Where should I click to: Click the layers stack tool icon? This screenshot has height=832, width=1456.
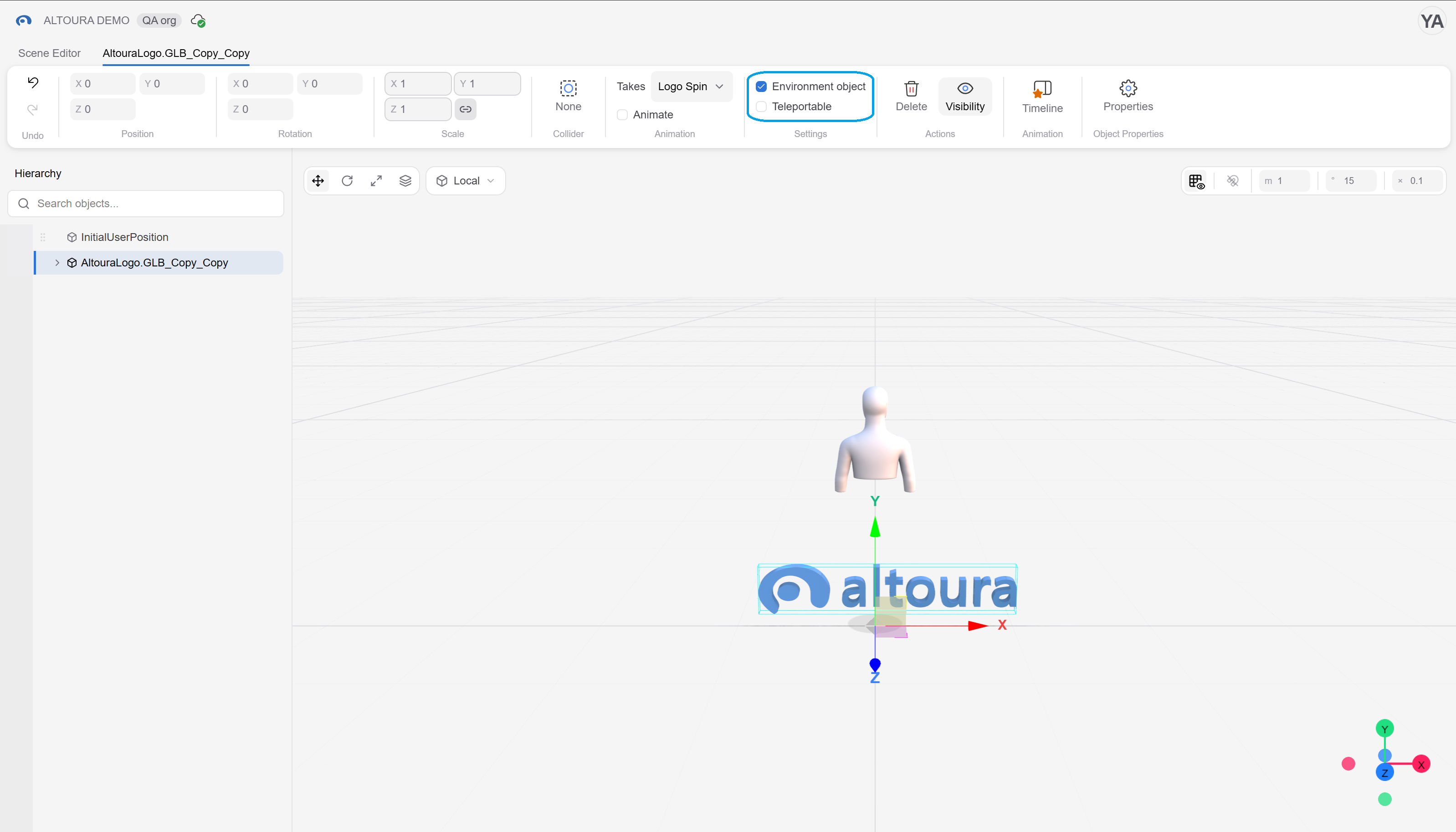pyautogui.click(x=405, y=181)
